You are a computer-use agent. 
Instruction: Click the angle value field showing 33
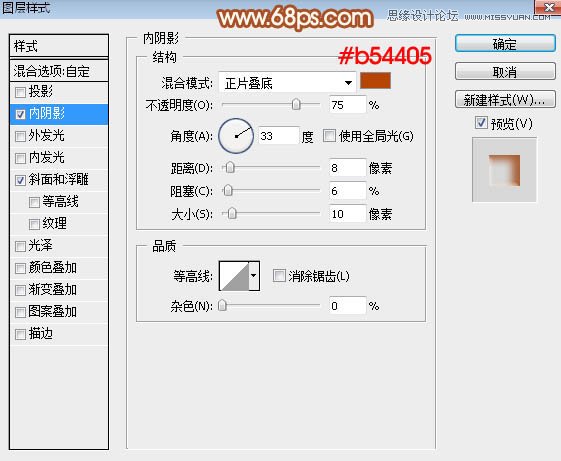(x=278, y=136)
